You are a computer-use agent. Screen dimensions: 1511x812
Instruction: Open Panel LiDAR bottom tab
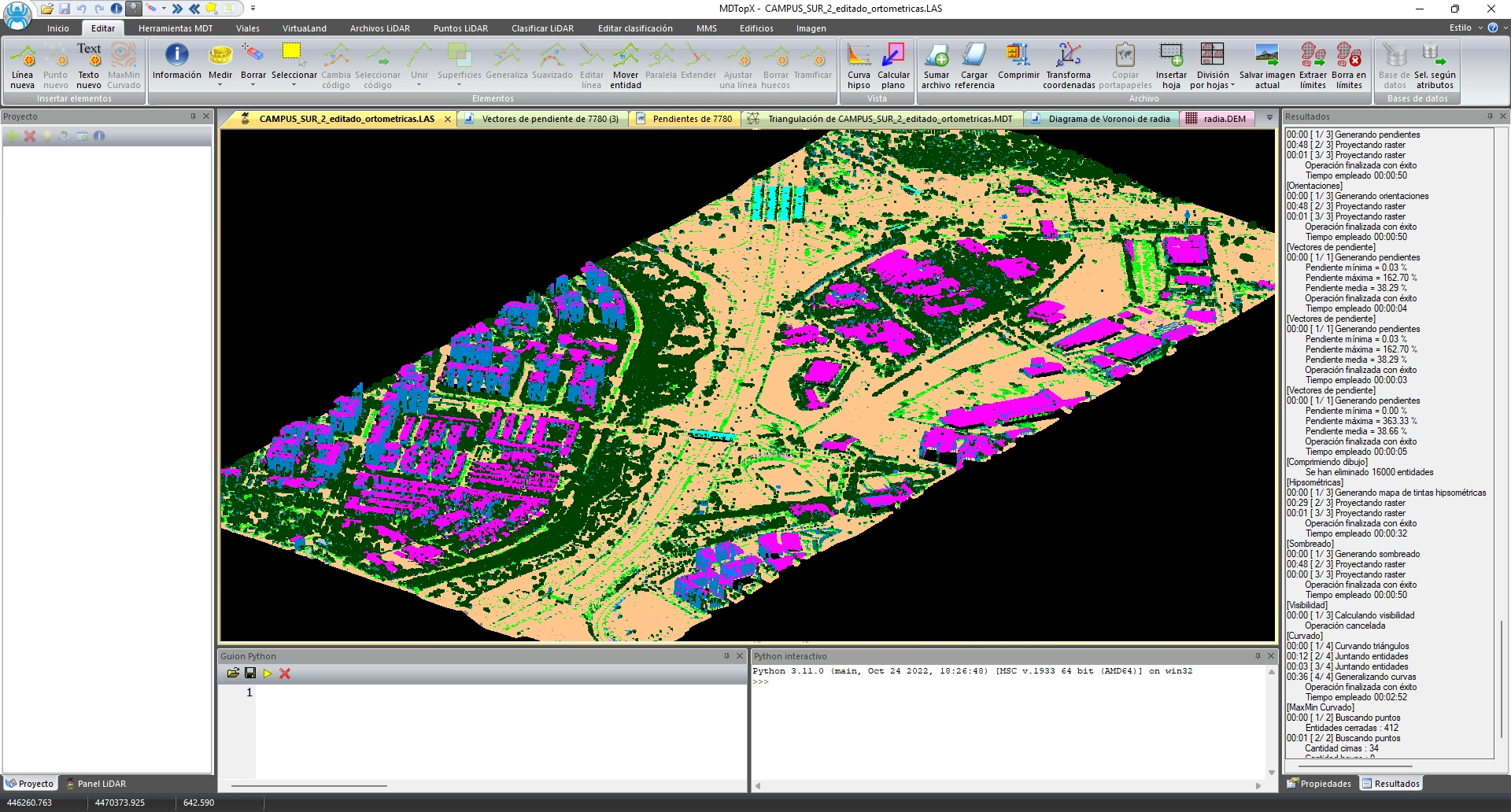click(95, 784)
